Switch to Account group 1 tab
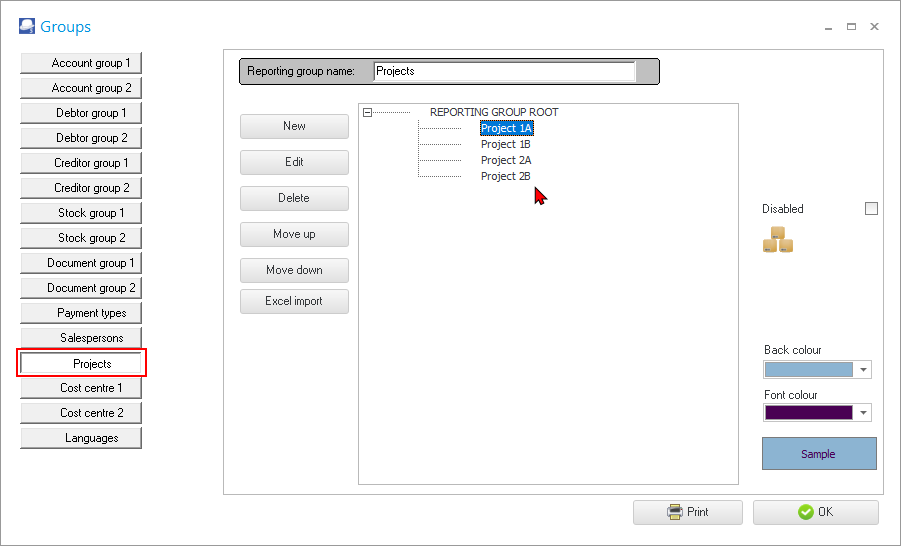The height and width of the screenshot is (546, 901). click(81, 63)
